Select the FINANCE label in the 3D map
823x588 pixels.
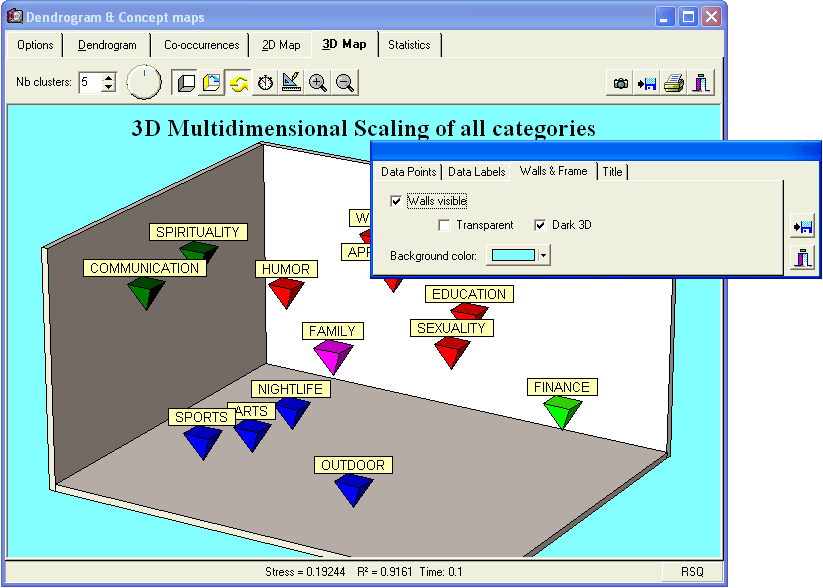(x=562, y=387)
